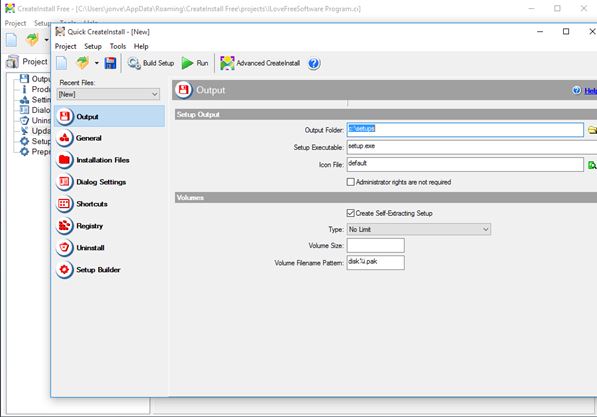The width and height of the screenshot is (597, 417).
Task: Select Output item in background project tree
Action: pos(35,79)
